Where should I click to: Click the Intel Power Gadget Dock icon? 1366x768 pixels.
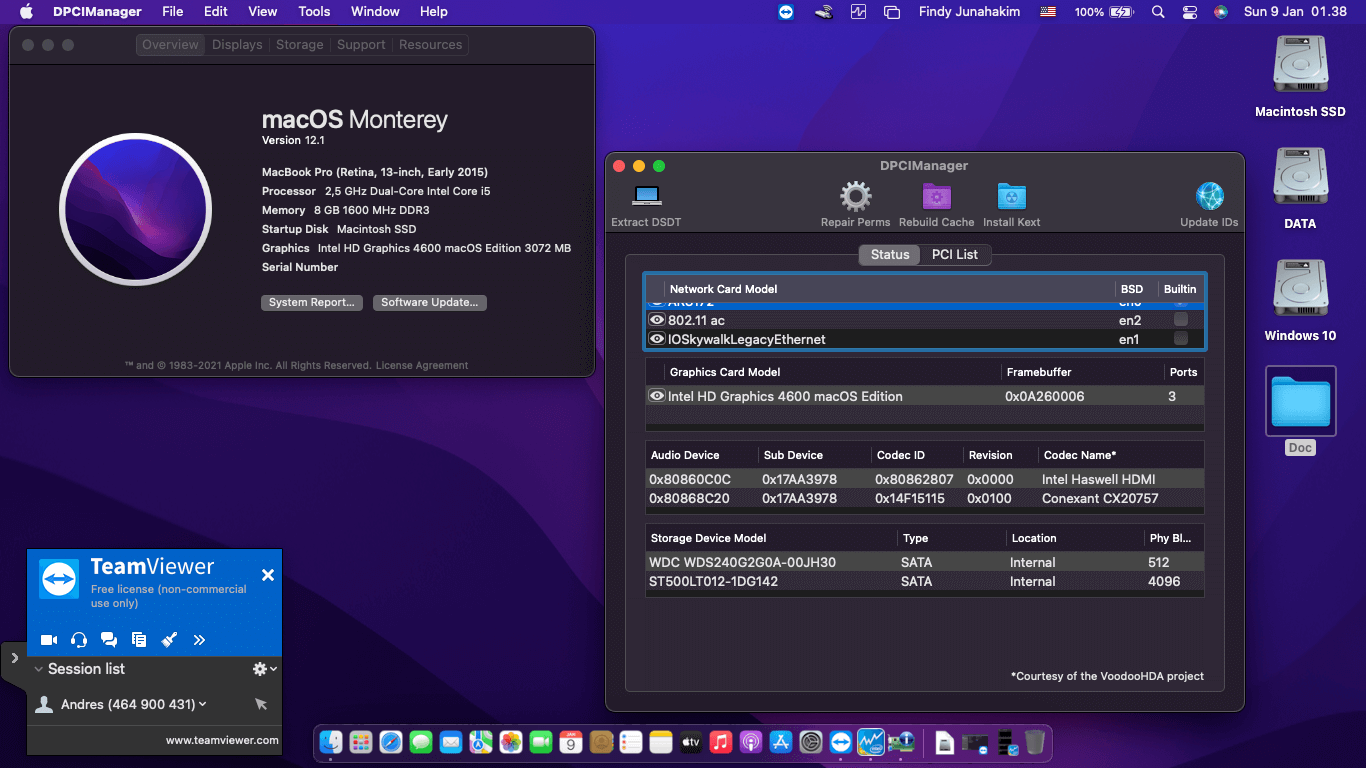tap(871, 742)
